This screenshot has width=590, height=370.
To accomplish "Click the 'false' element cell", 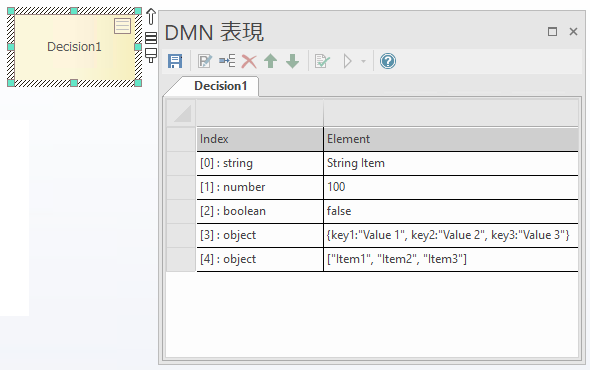I will click(451, 211).
